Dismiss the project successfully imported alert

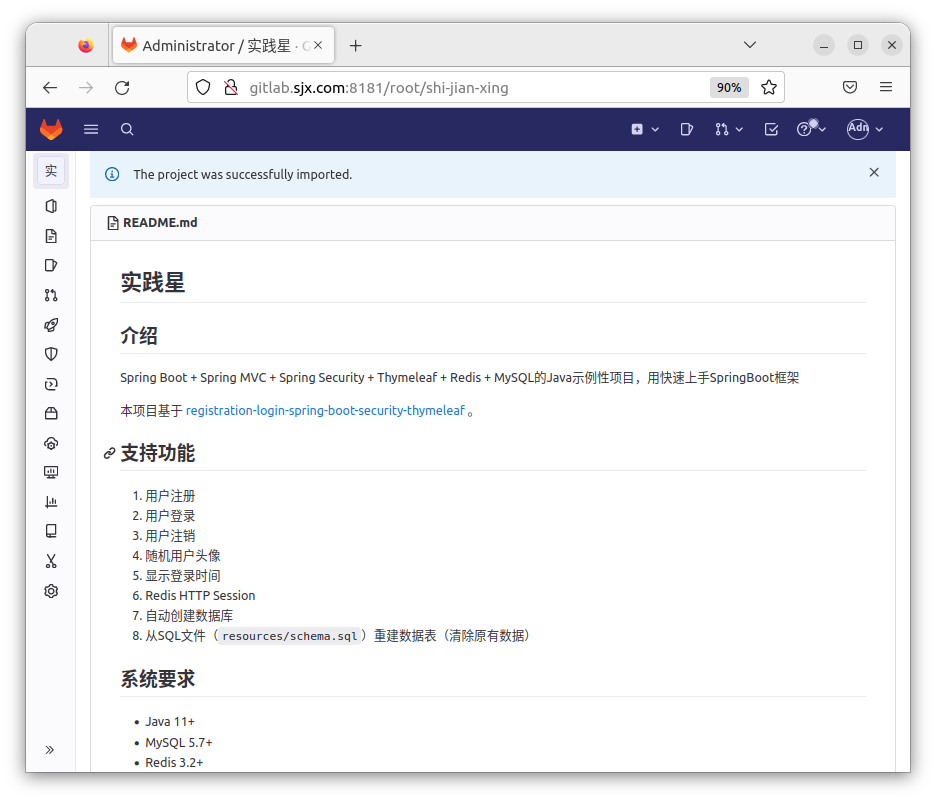874,172
